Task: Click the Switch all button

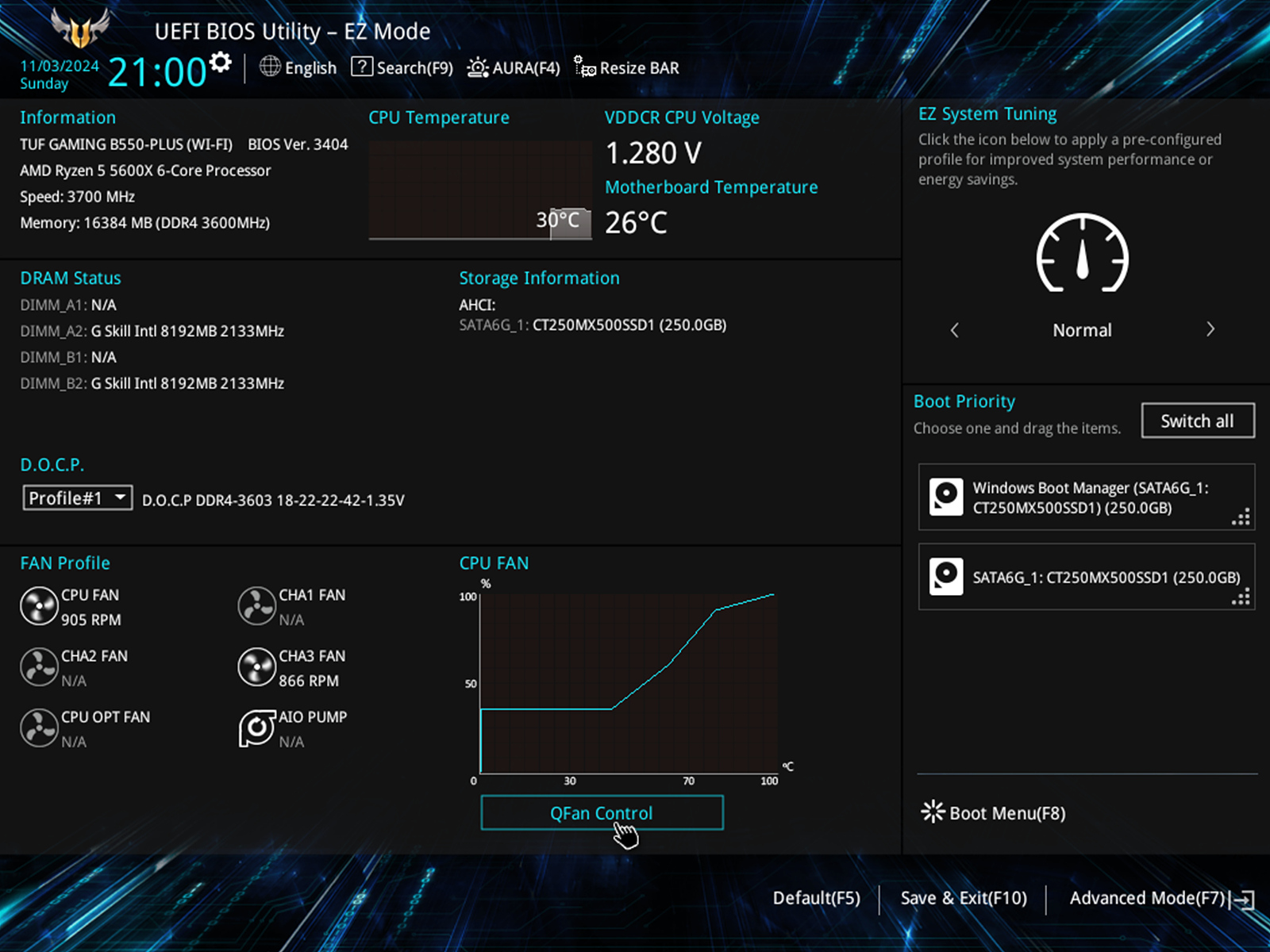Action: coord(1198,420)
